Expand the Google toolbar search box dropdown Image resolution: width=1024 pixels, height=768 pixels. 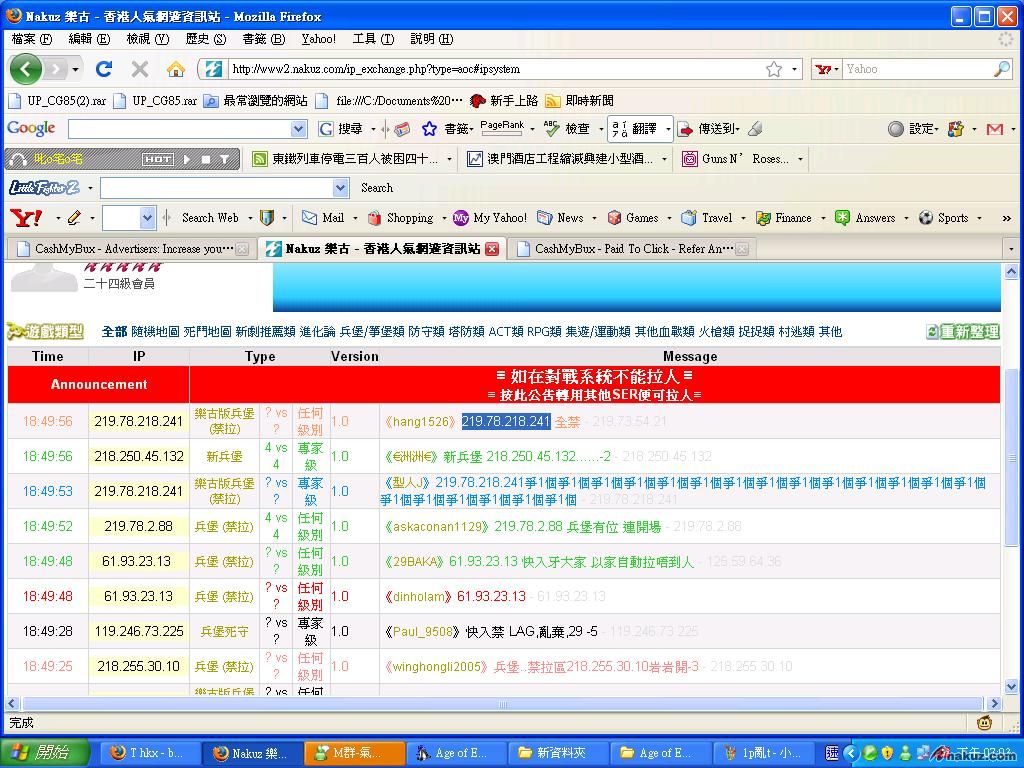(298, 129)
